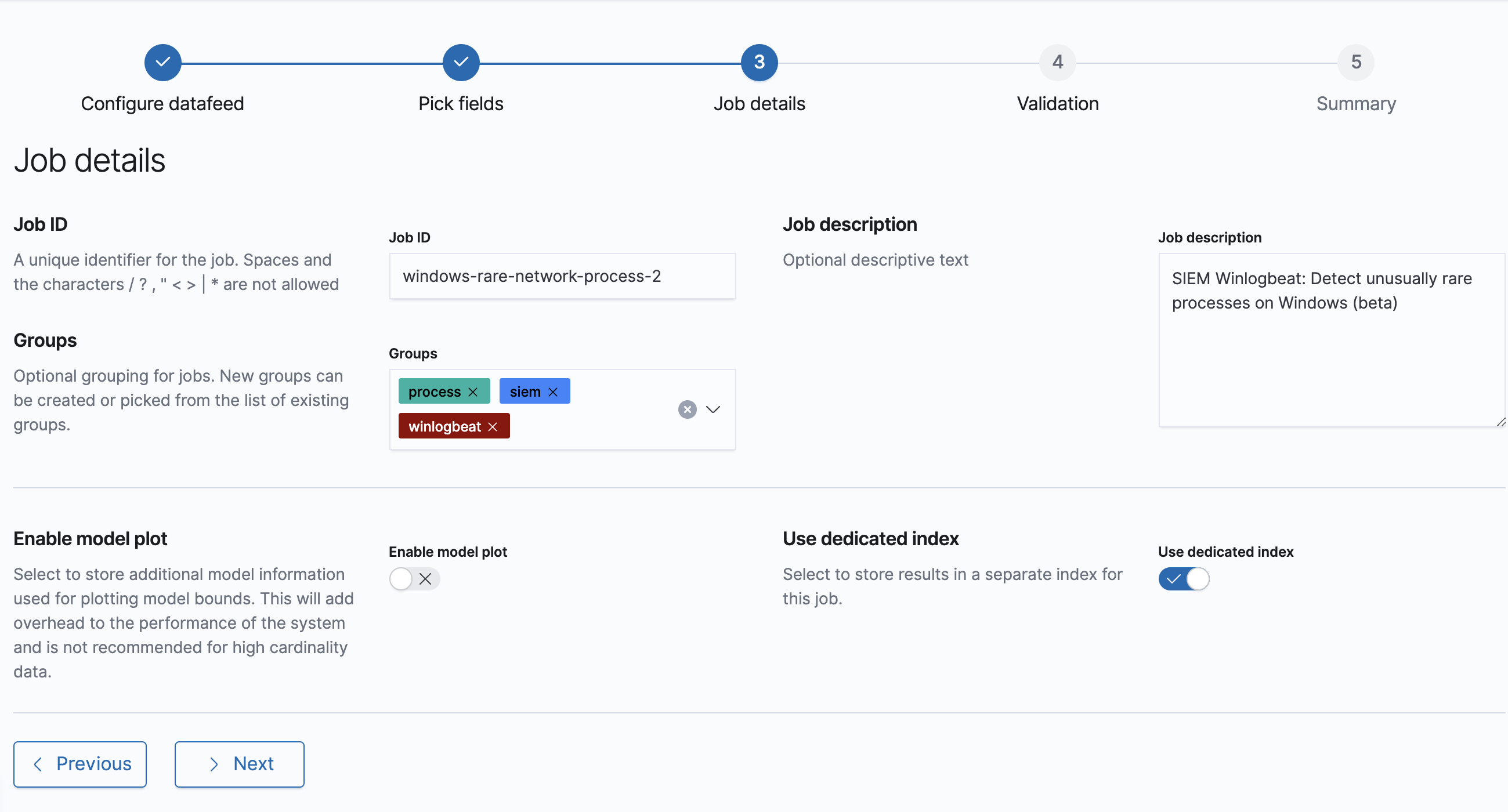1508x812 pixels.
Task: Go to the Summary step label
Action: 1356,104
